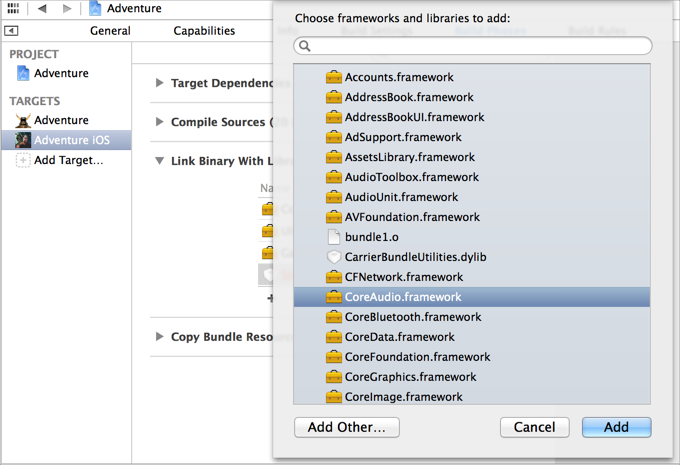Select the Adventure project name in sidebar
The height and width of the screenshot is (465, 680).
61,73
